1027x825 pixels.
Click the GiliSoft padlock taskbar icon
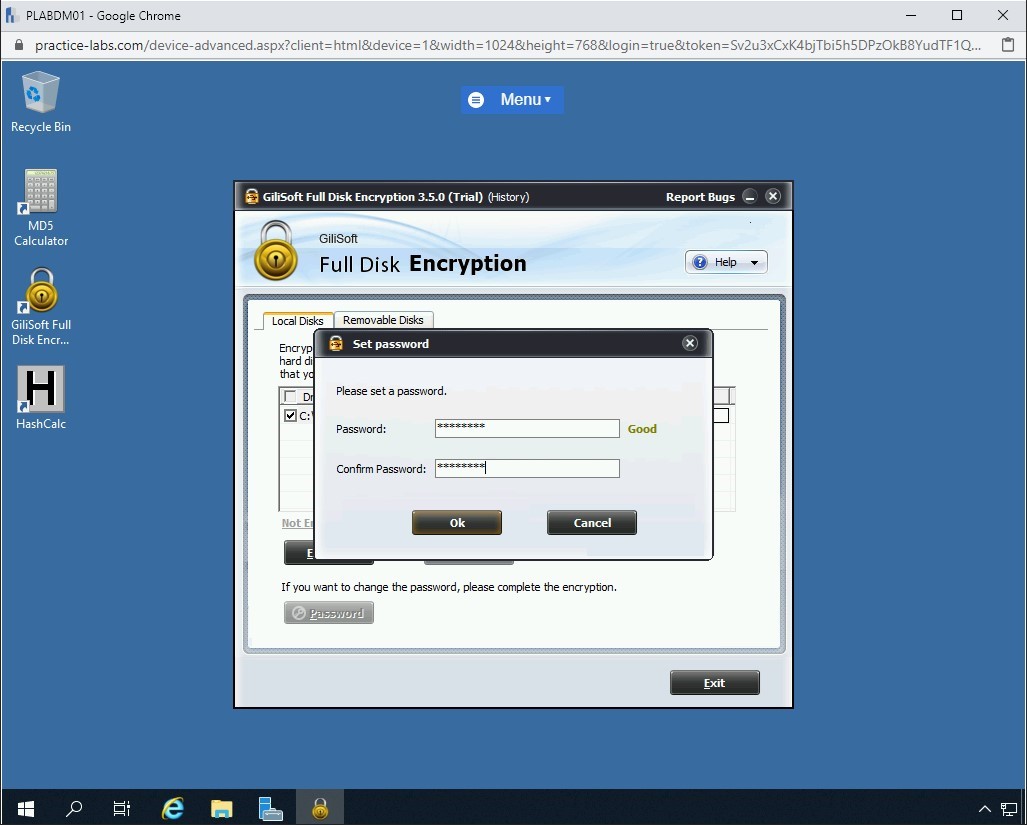pos(319,808)
